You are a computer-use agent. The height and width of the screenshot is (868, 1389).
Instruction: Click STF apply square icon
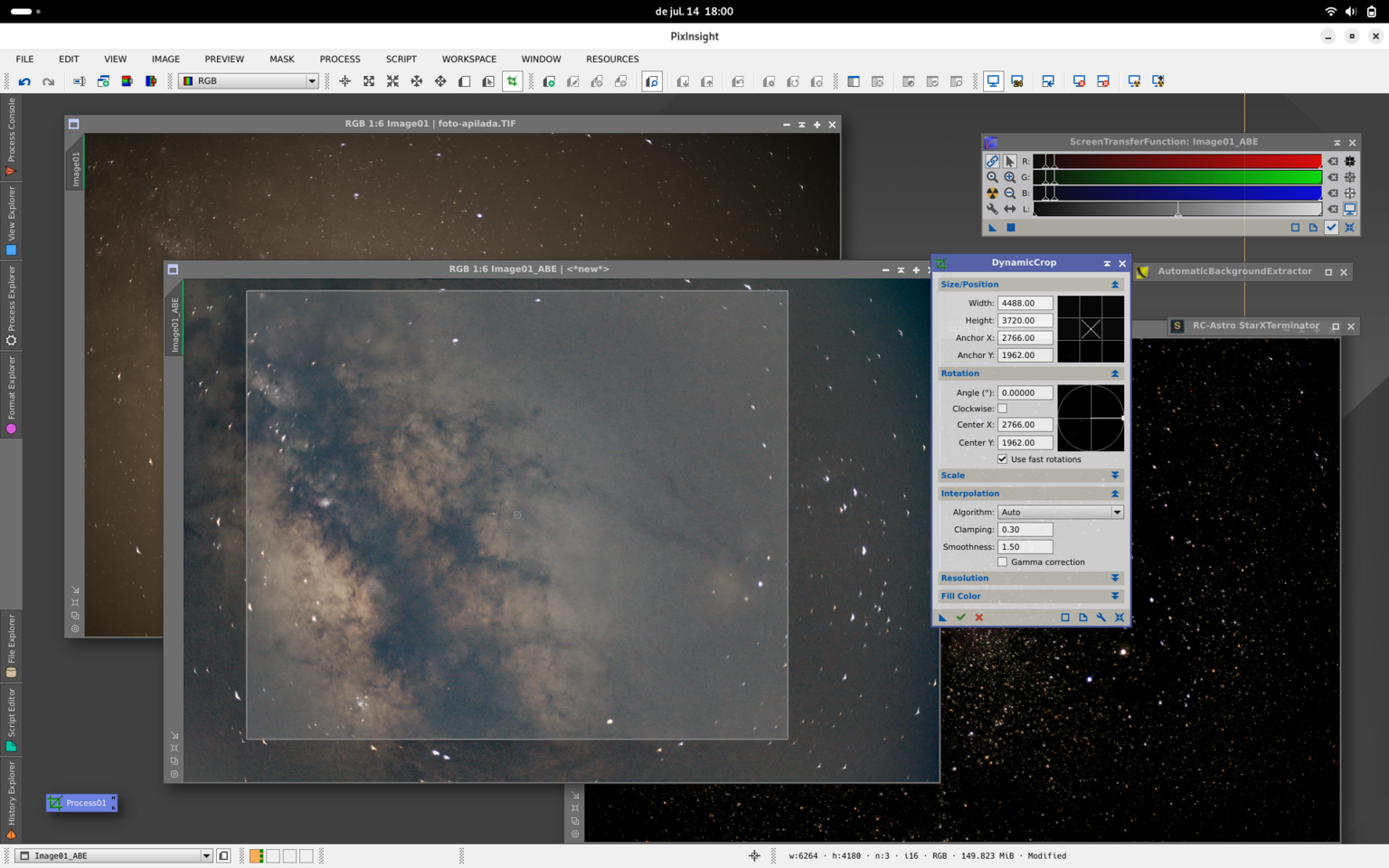point(1011,227)
